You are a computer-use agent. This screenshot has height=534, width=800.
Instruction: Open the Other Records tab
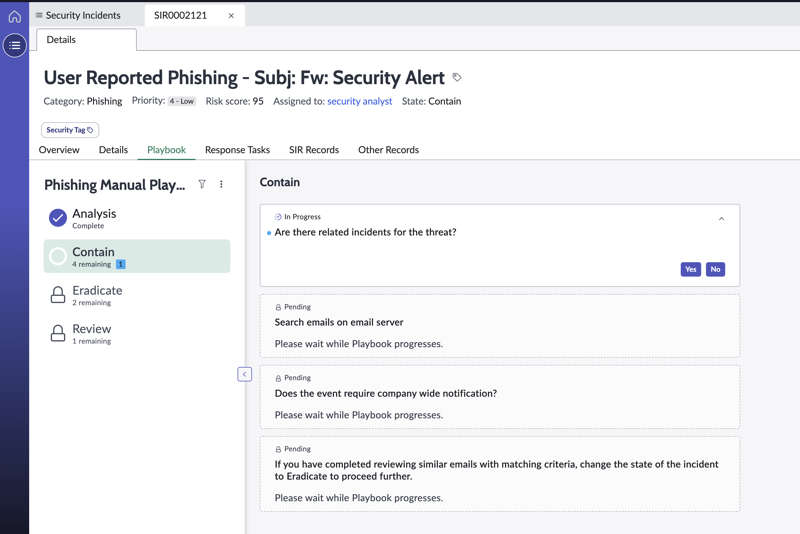388,150
